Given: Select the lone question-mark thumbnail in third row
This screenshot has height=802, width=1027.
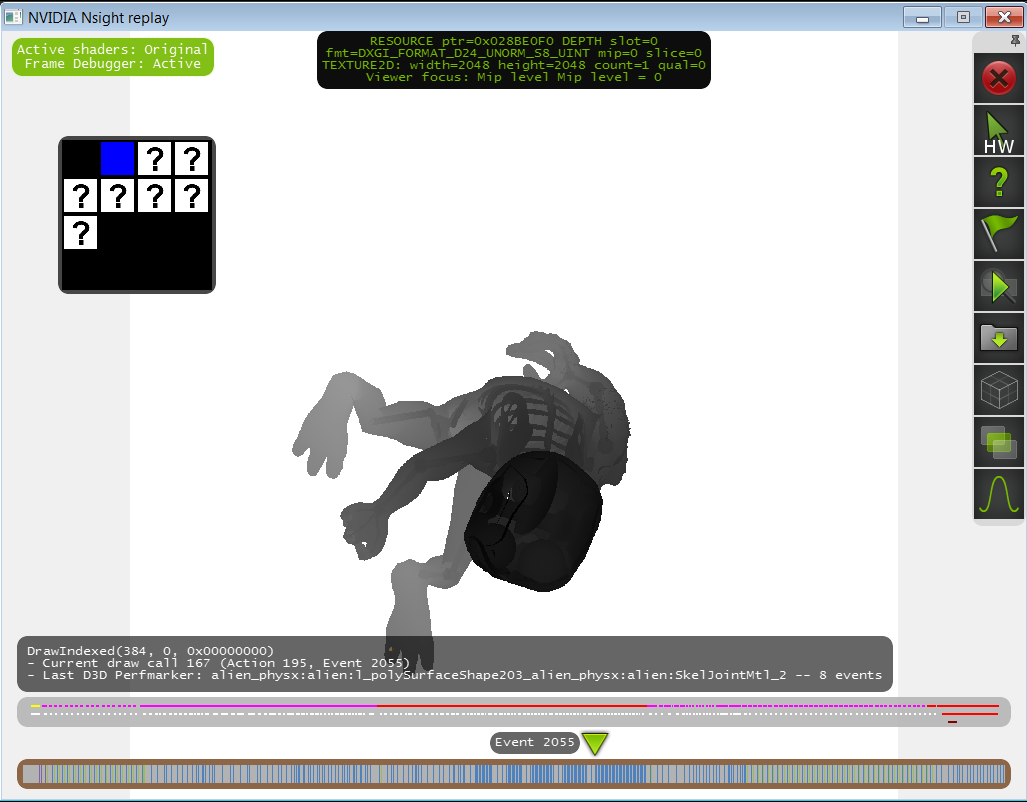Looking at the screenshot, I should click(81, 233).
